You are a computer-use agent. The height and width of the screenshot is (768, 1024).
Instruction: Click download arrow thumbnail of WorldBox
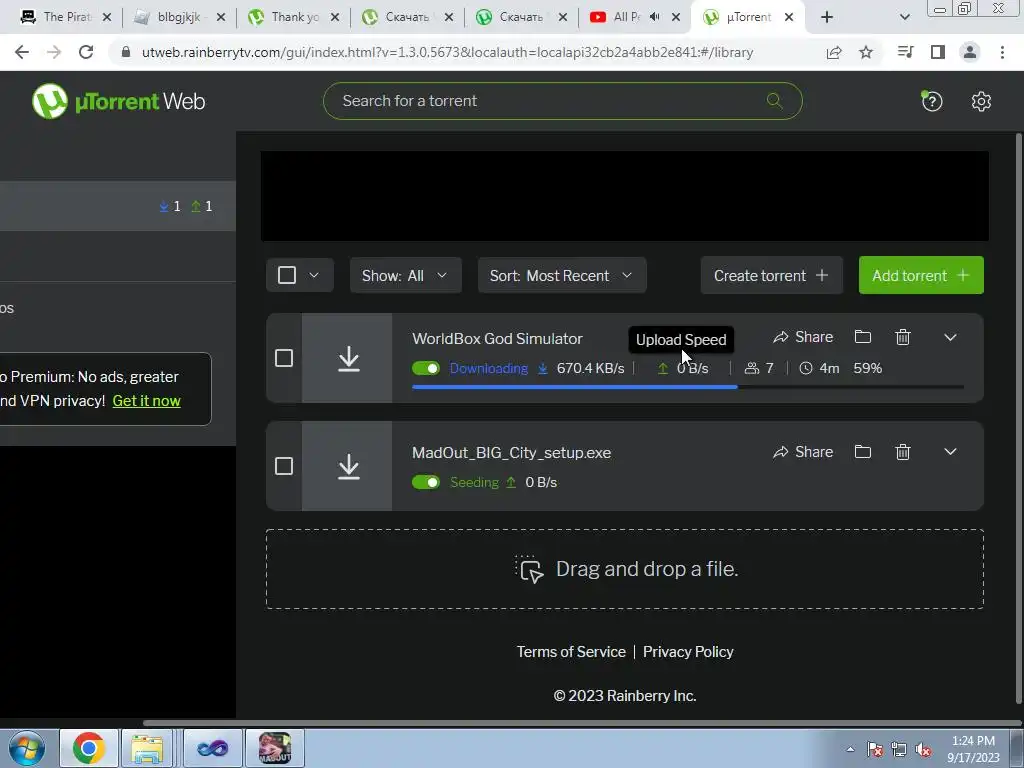pos(347,358)
